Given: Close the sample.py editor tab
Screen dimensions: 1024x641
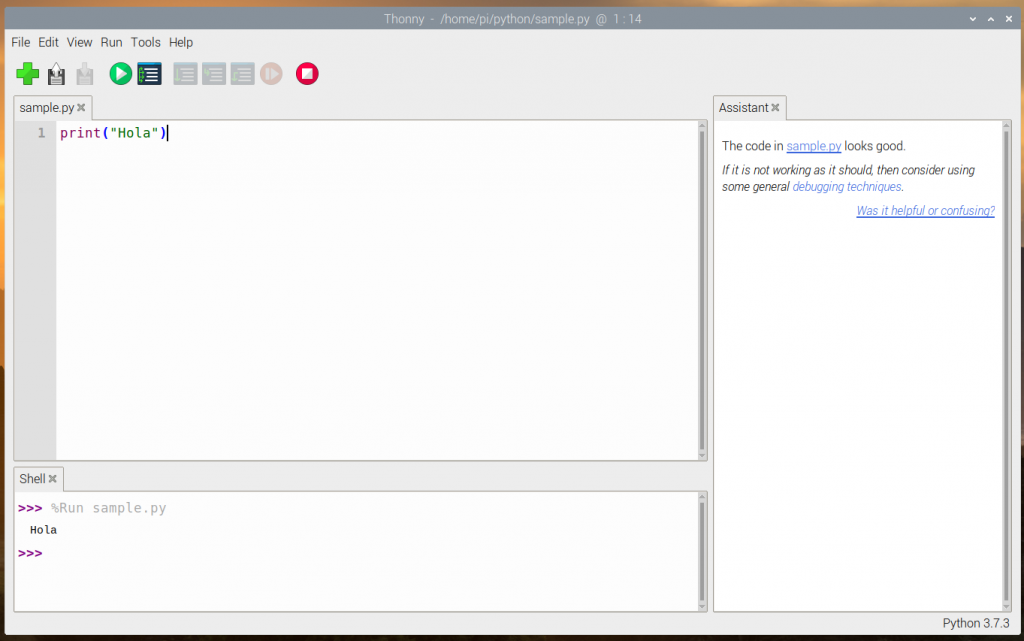Looking at the screenshot, I should pos(82,108).
